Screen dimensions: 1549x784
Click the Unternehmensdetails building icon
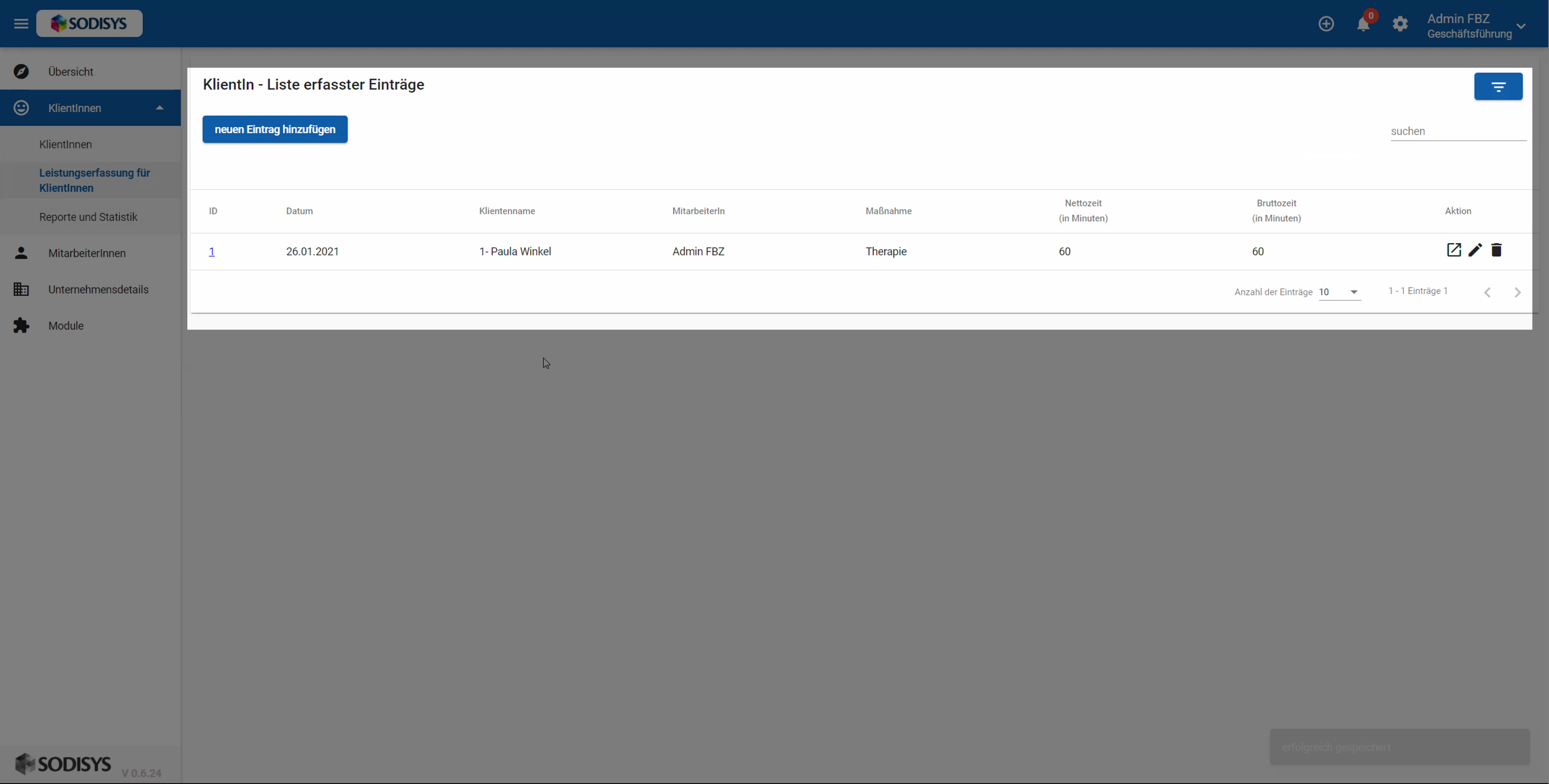[21, 289]
